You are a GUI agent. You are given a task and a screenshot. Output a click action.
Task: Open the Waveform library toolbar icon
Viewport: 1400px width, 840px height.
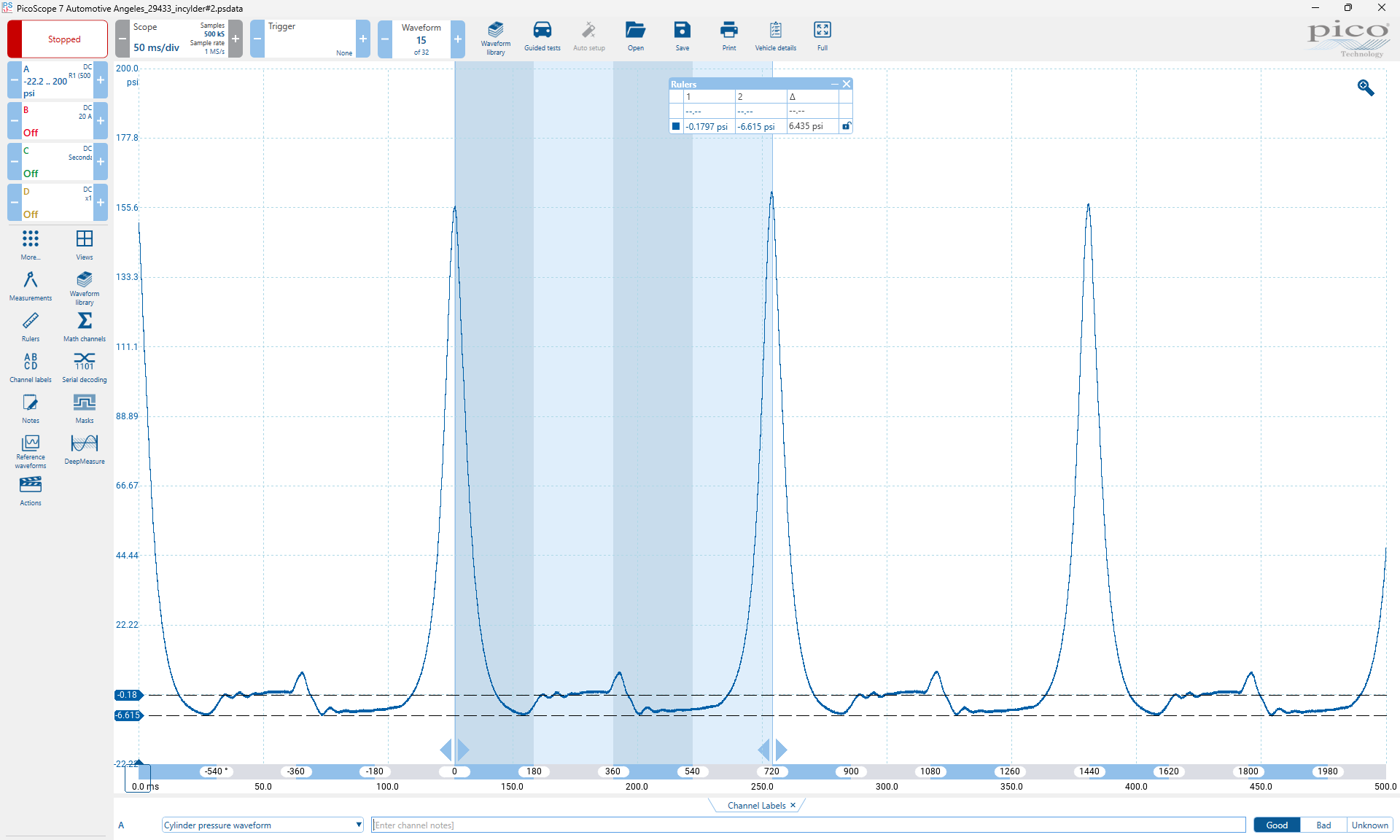495,37
